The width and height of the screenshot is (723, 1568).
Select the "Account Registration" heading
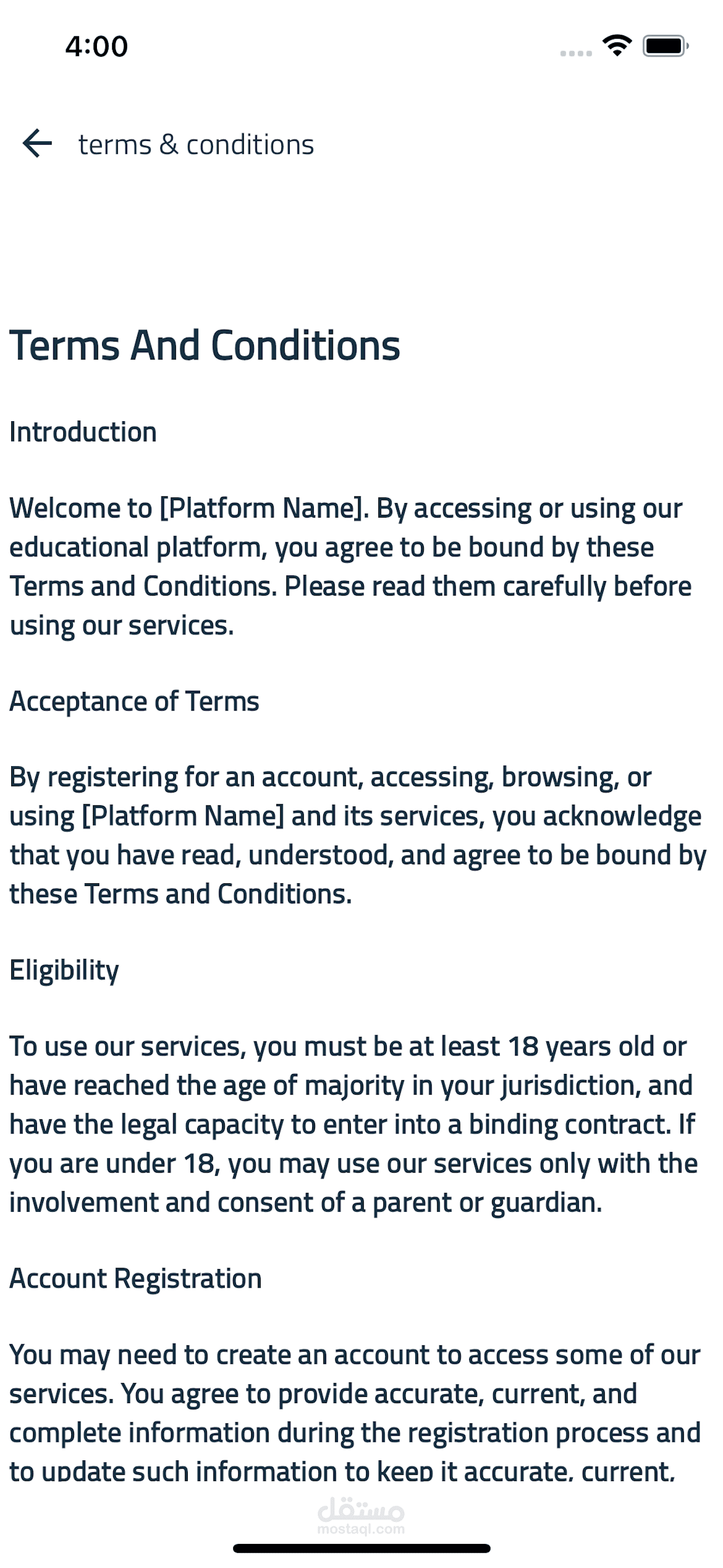[x=136, y=1278]
